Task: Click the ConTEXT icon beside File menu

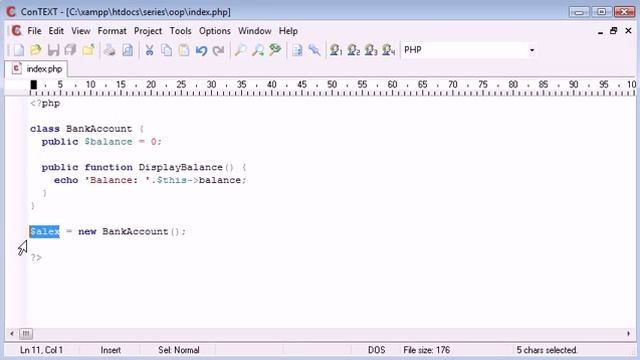Action: click(16, 31)
